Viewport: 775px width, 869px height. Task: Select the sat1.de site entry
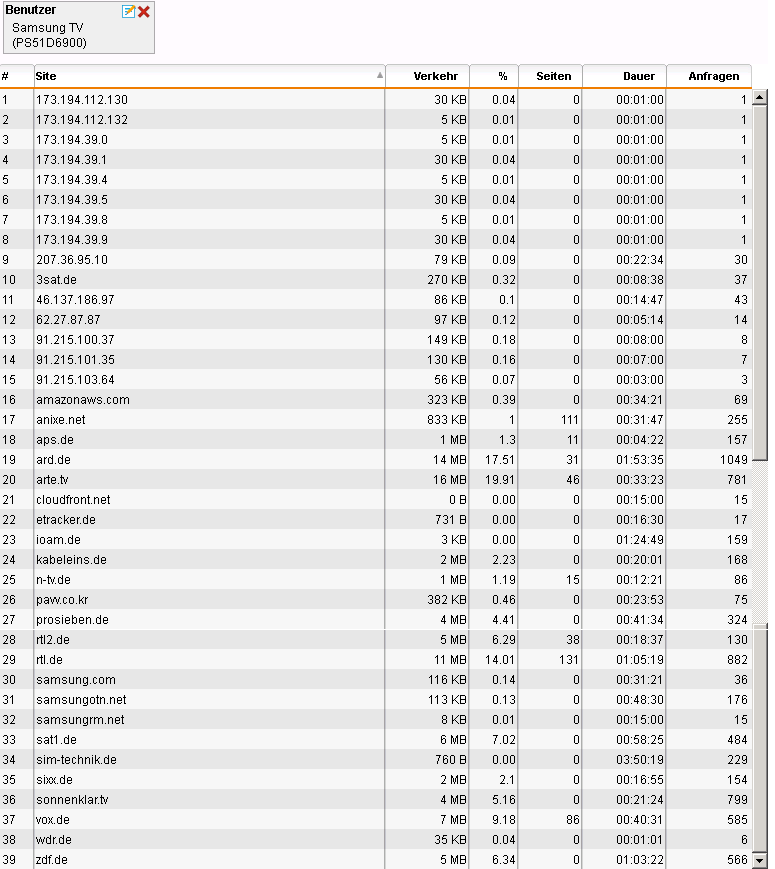[x=56, y=739]
